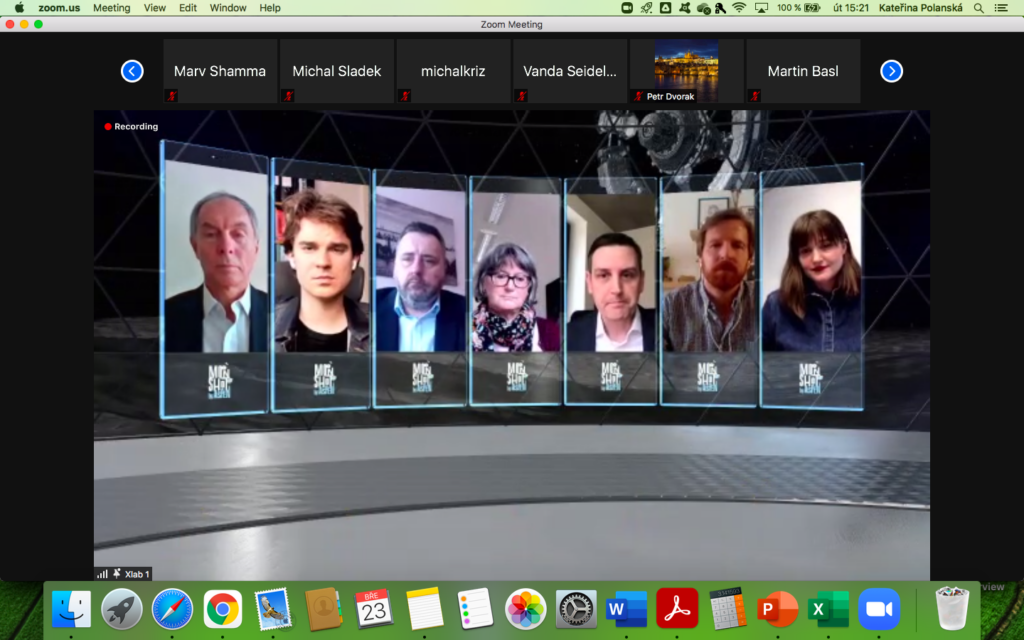Click the Zoom camera icon in menu bar
This screenshot has height=640, width=1024.
[627, 8]
